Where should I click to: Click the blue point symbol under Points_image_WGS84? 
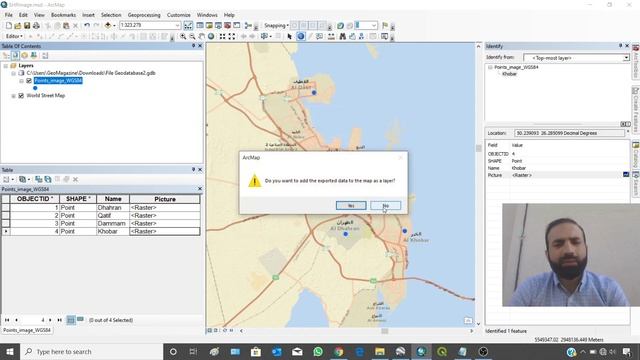[35, 88]
